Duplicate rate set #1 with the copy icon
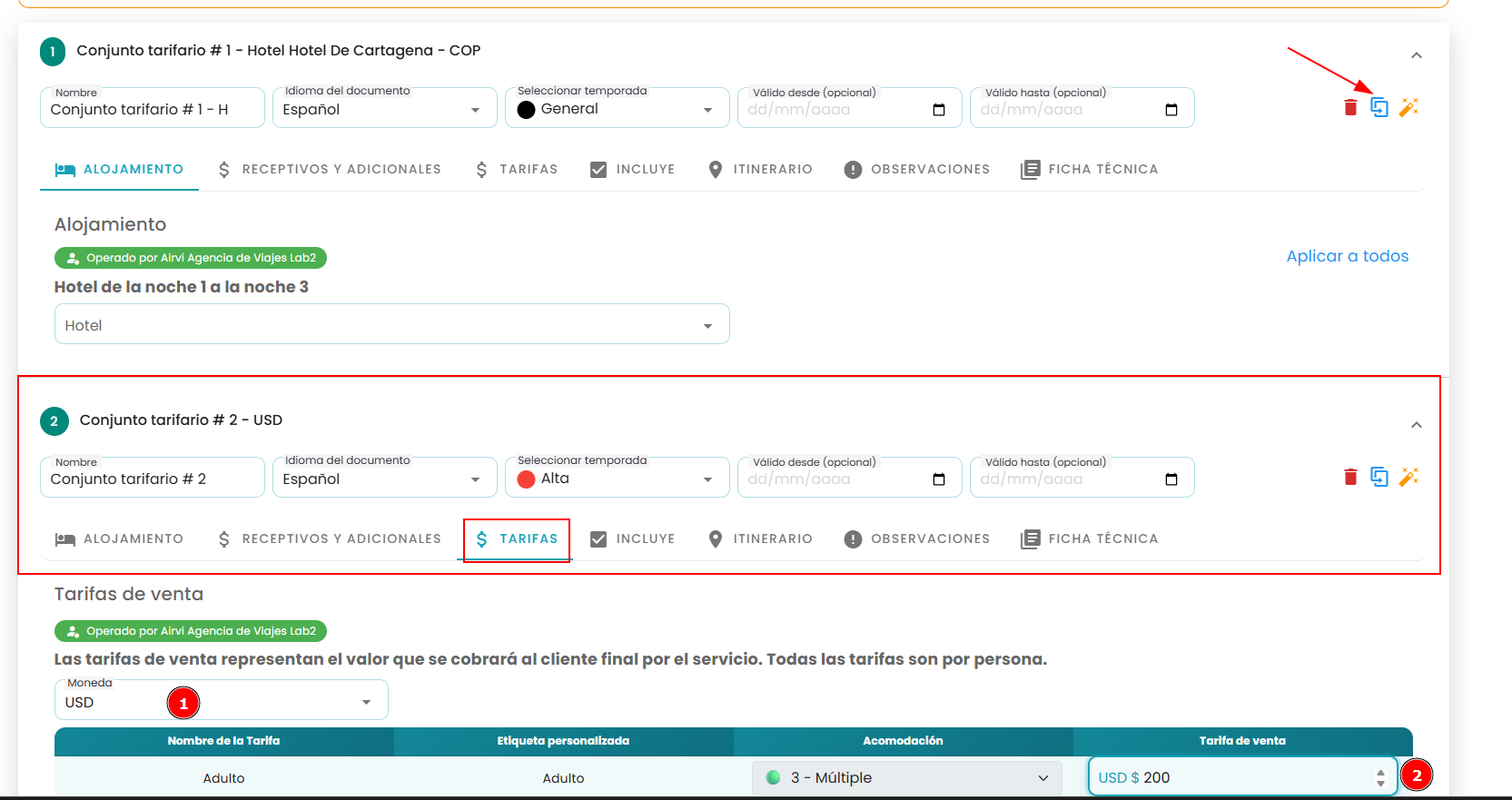The width and height of the screenshot is (1512, 800). (1379, 107)
